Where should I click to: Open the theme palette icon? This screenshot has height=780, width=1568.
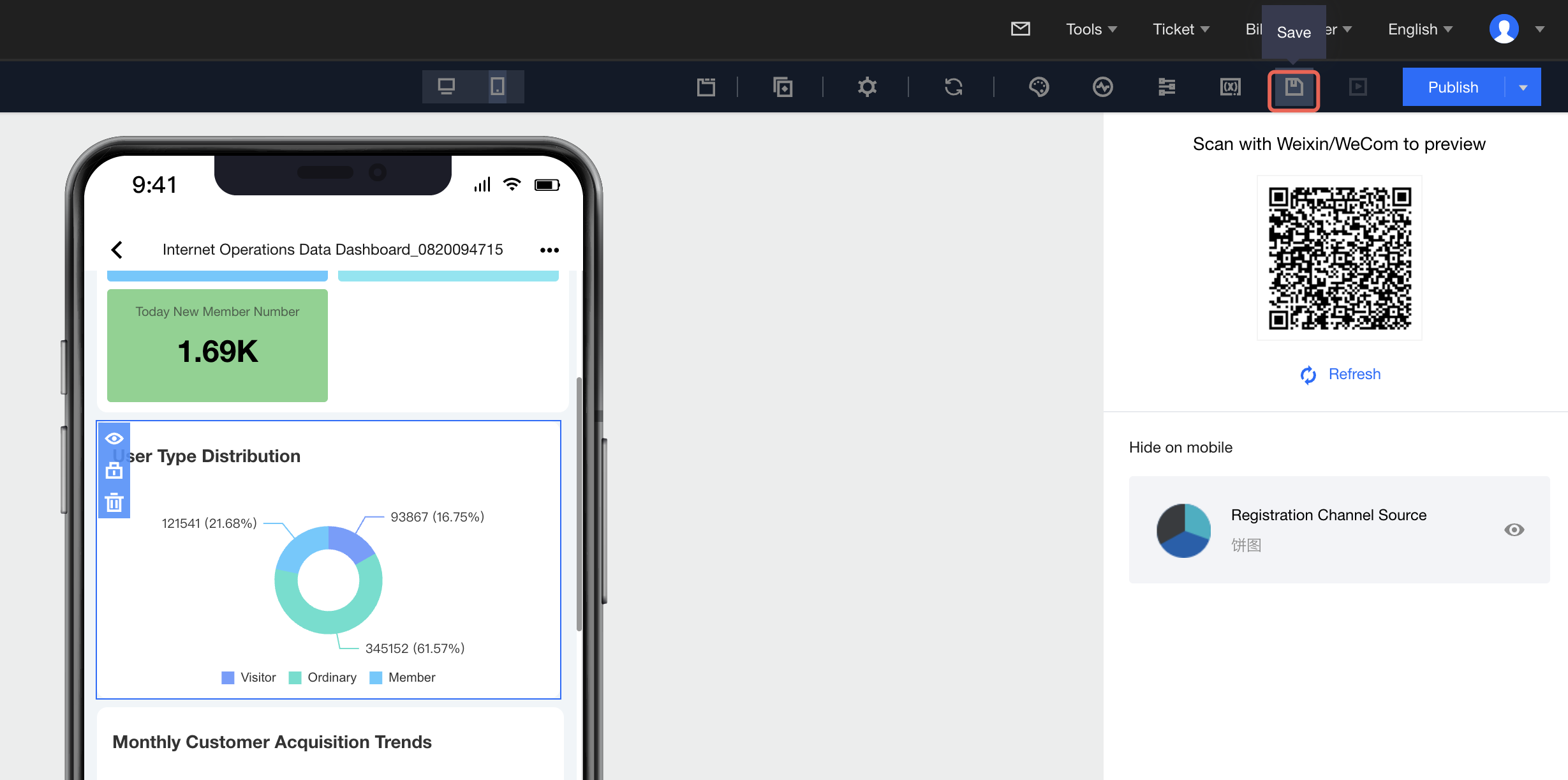pyautogui.click(x=1039, y=87)
